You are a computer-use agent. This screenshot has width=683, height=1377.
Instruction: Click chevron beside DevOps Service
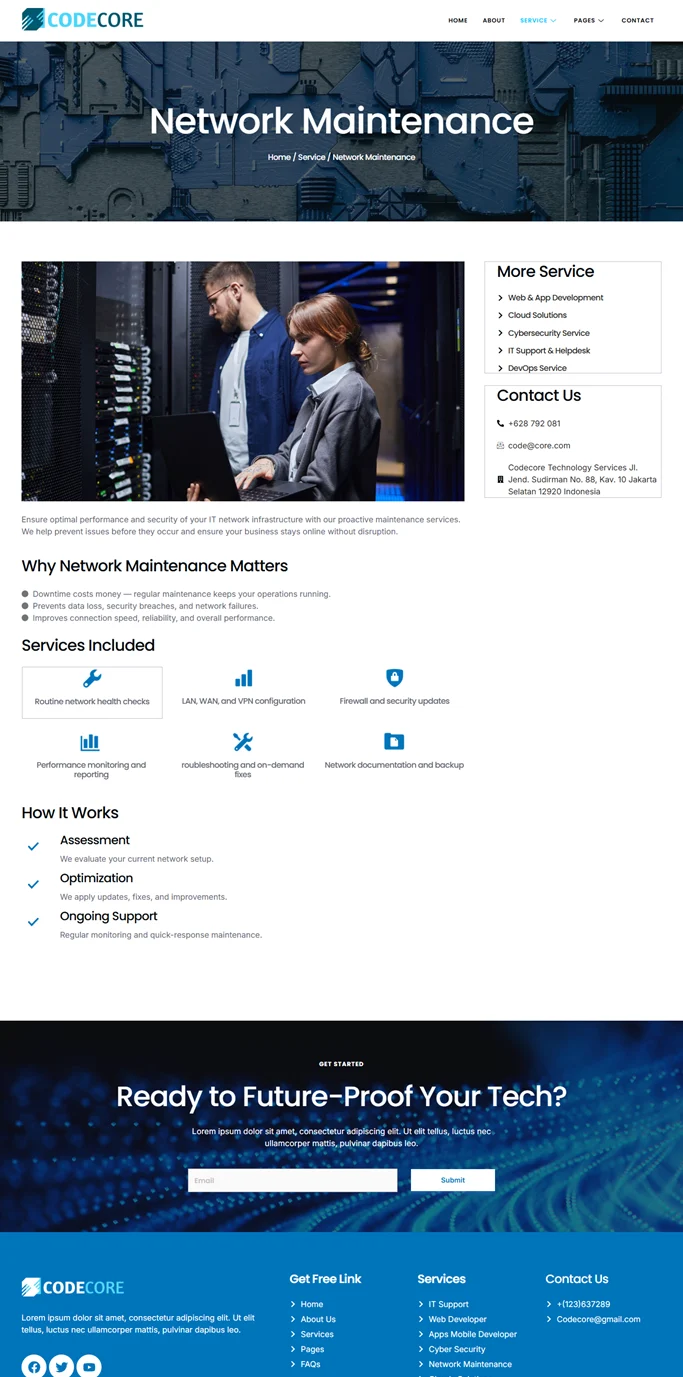point(500,368)
